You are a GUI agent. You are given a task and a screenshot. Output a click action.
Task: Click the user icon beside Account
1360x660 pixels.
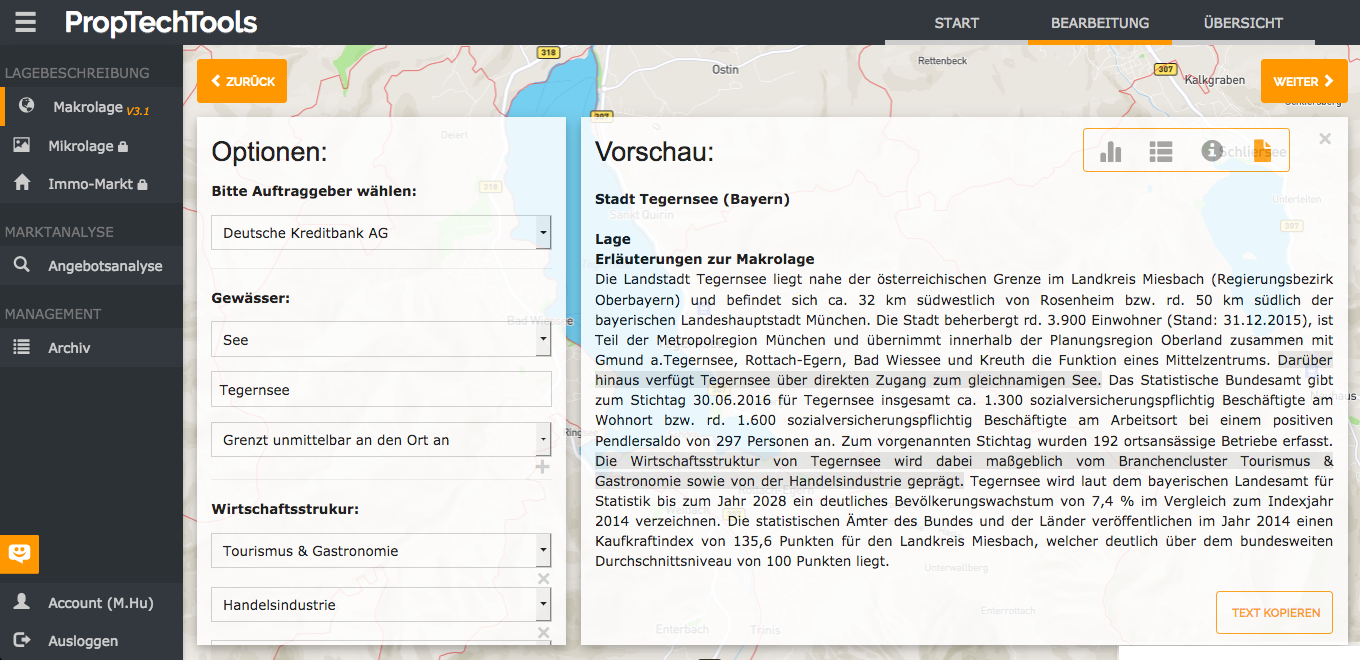point(21,602)
